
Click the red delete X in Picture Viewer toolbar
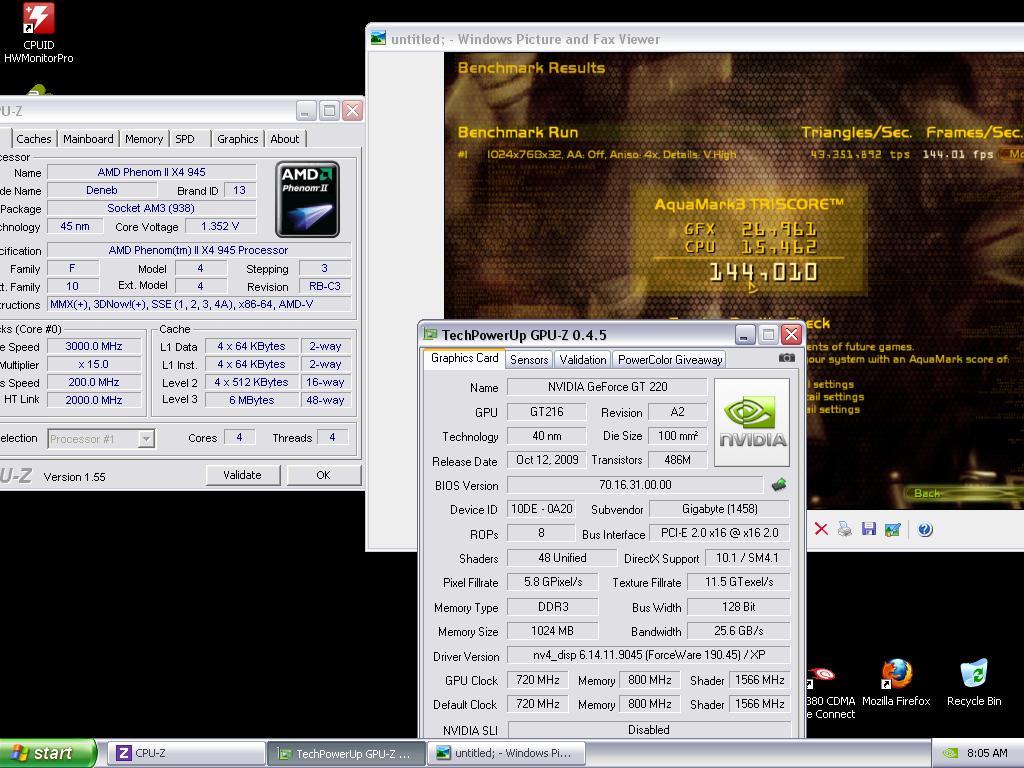pos(821,529)
